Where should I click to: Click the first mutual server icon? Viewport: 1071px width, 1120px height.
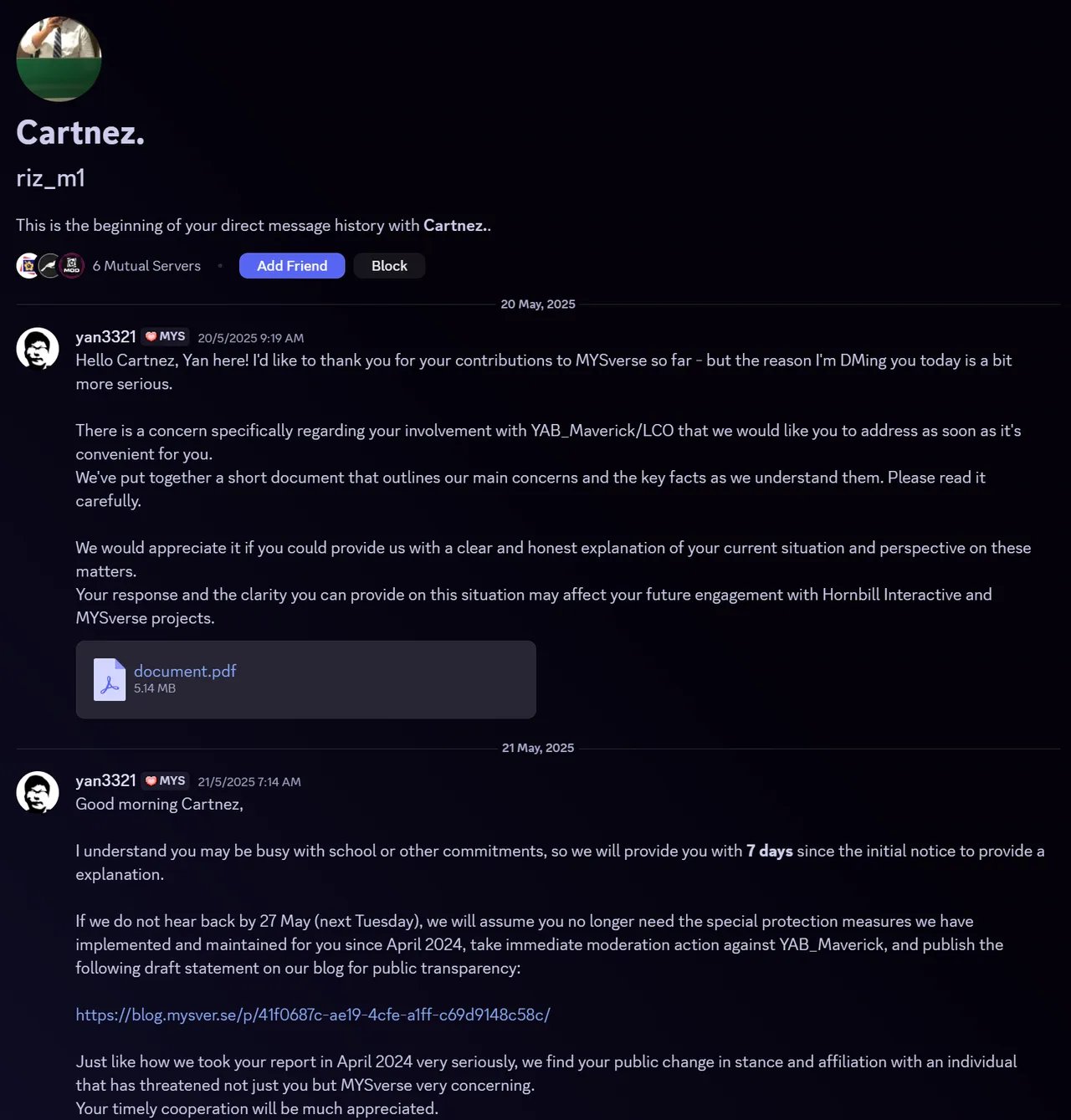click(x=28, y=266)
